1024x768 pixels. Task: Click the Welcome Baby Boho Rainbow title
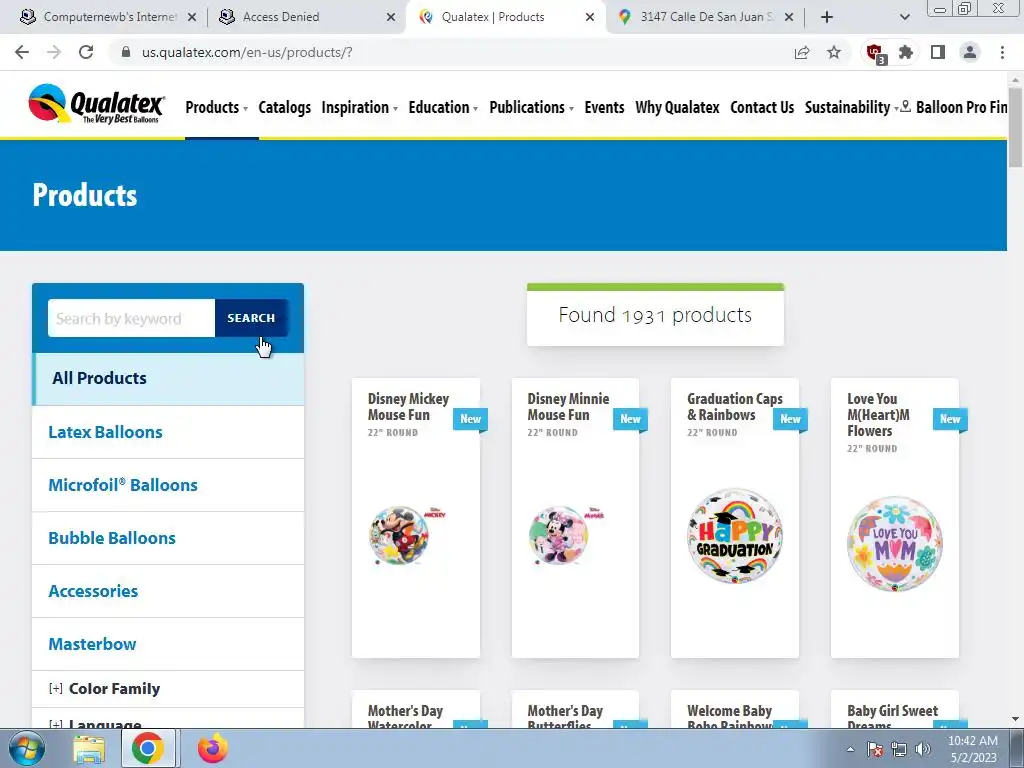coord(730,716)
